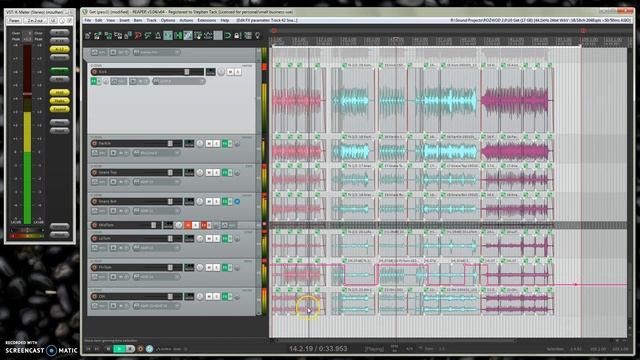Unmute the MidTom track red mute button
Screen dimensions: 640x360
[188, 225]
